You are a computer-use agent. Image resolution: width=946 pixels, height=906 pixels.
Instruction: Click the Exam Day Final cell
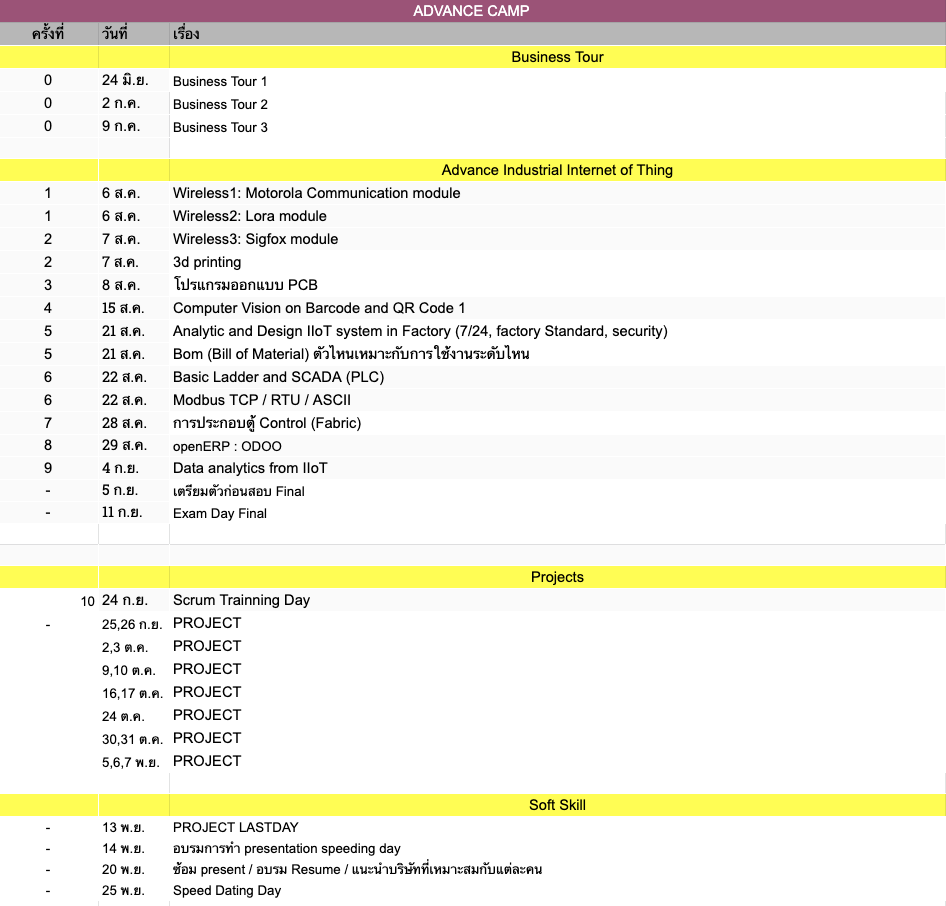[x=220, y=513]
